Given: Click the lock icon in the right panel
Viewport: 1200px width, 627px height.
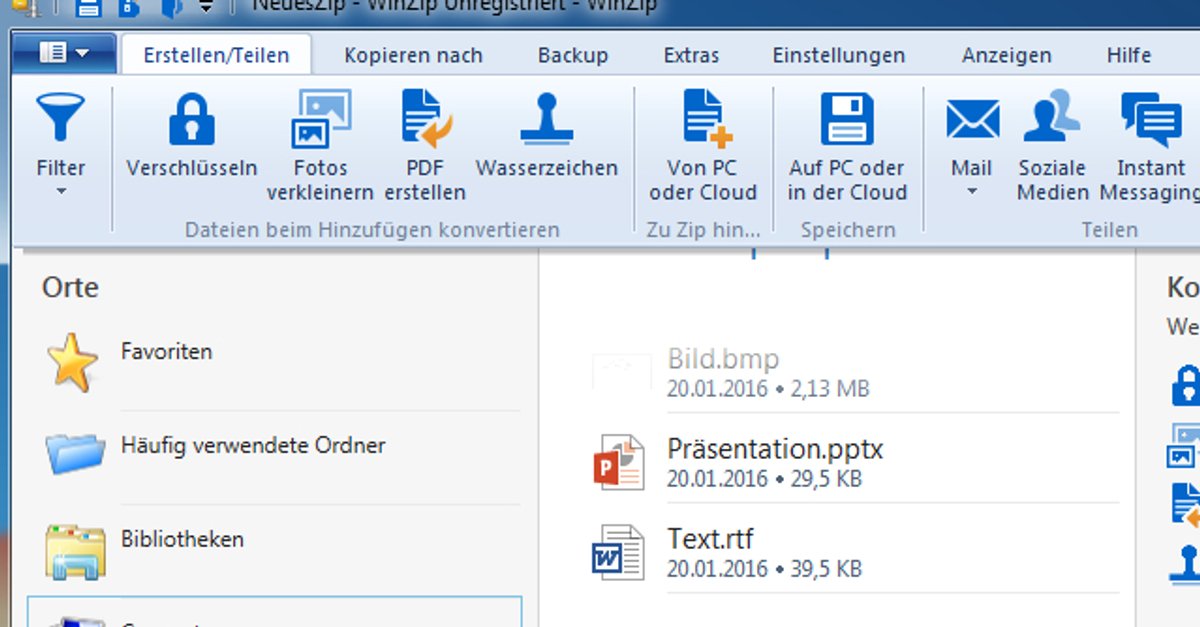Looking at the screenshot, I should (x=1187, y=384).
